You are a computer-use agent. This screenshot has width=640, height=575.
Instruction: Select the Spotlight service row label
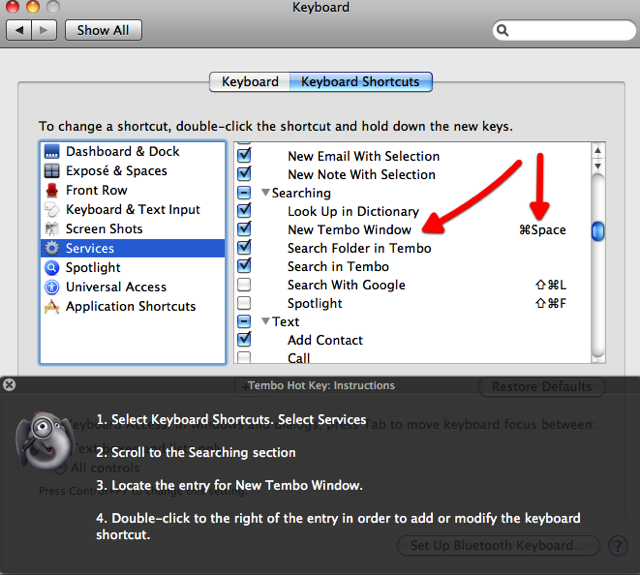(x=315, y=303)
